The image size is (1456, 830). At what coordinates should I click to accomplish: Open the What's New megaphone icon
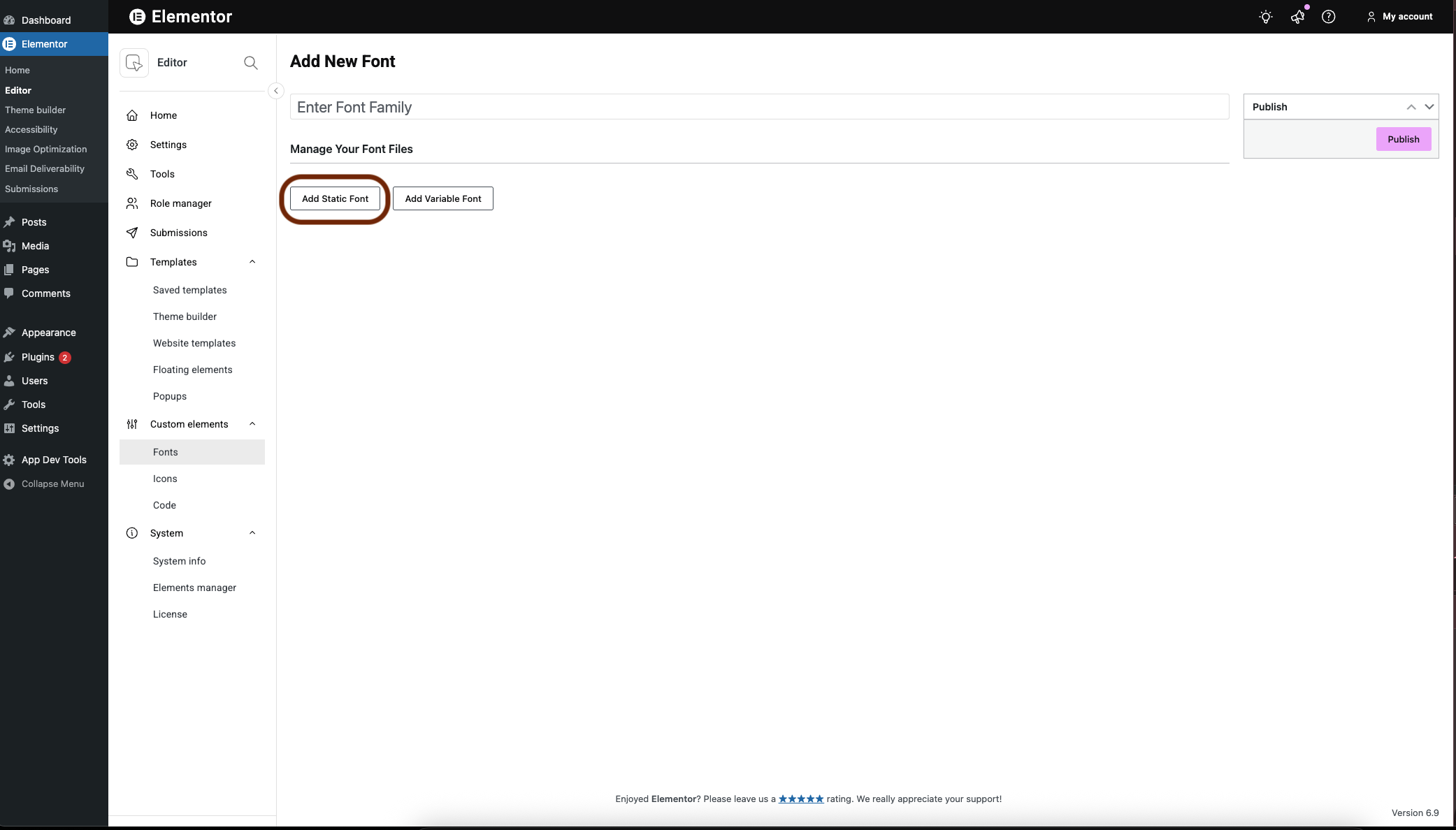(1297, 17)
